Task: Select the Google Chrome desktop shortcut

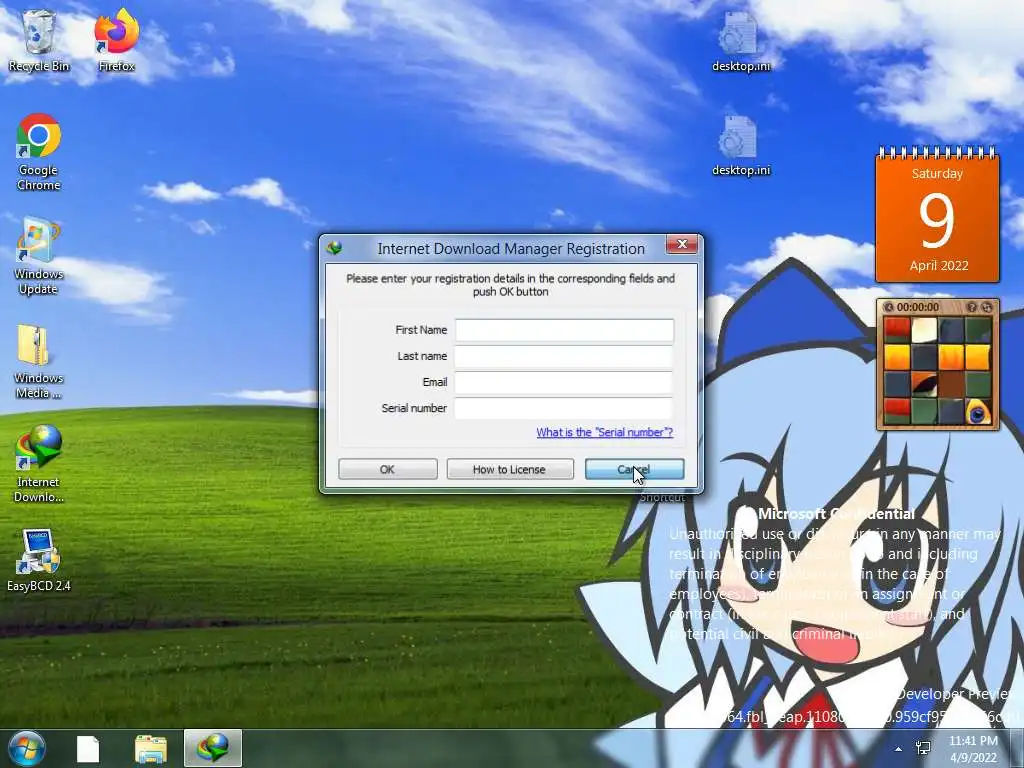Action: 39,152
